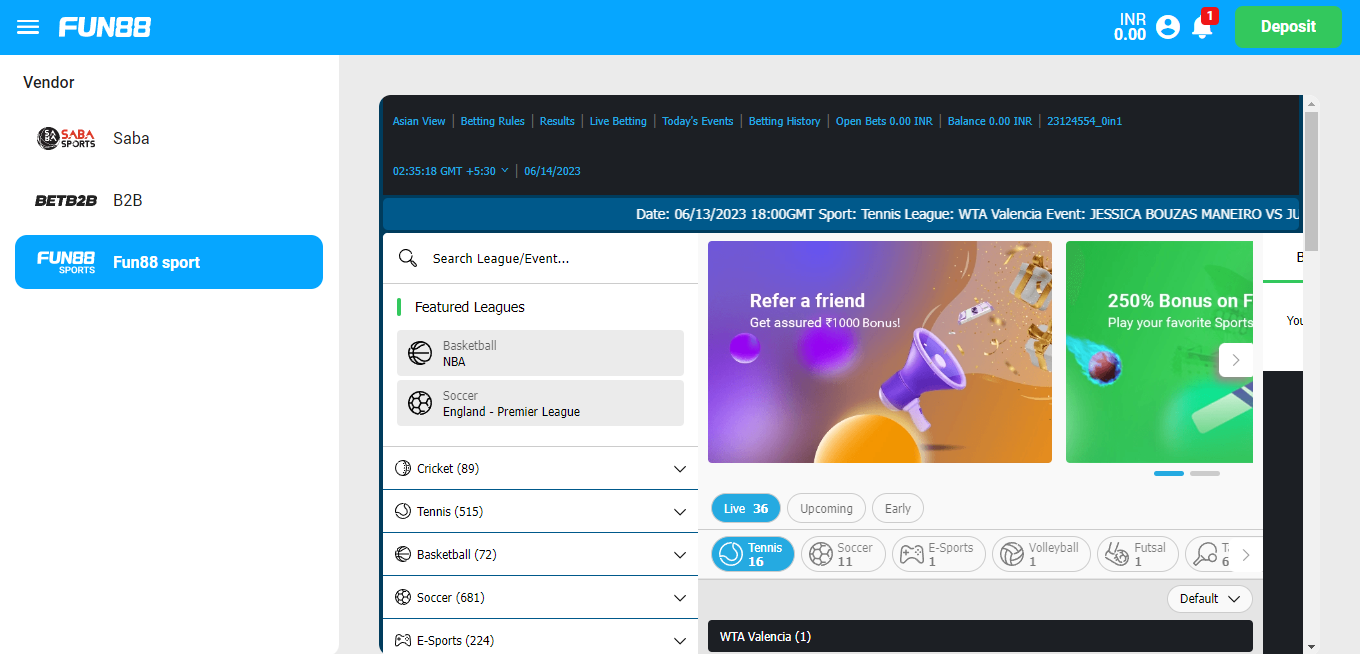
Task: Click the BETB2B logo
Action: (x=66, y=200)
